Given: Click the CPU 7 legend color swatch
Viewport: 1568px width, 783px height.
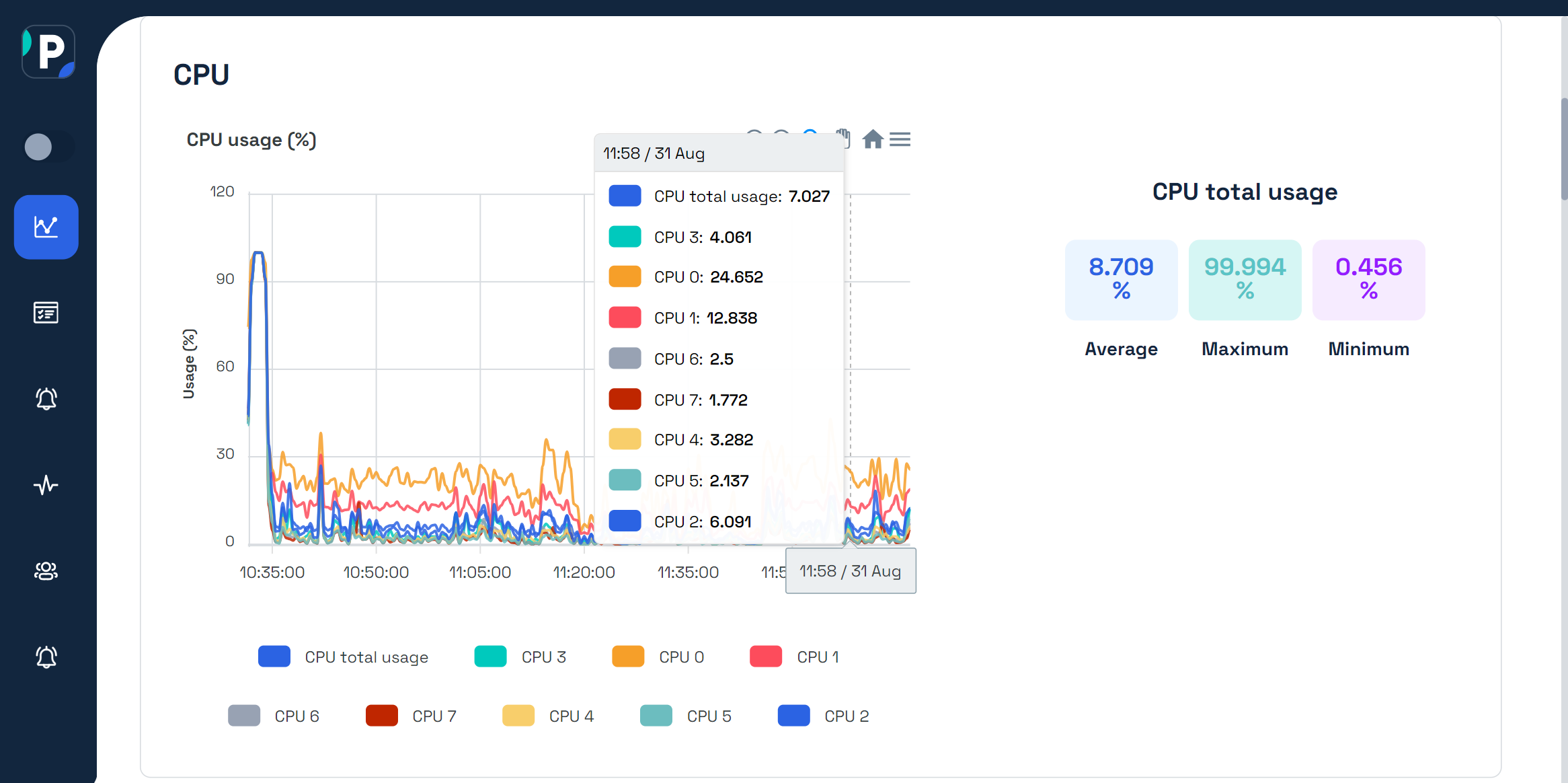Looking at the screenshot, I should pos(381,715).
